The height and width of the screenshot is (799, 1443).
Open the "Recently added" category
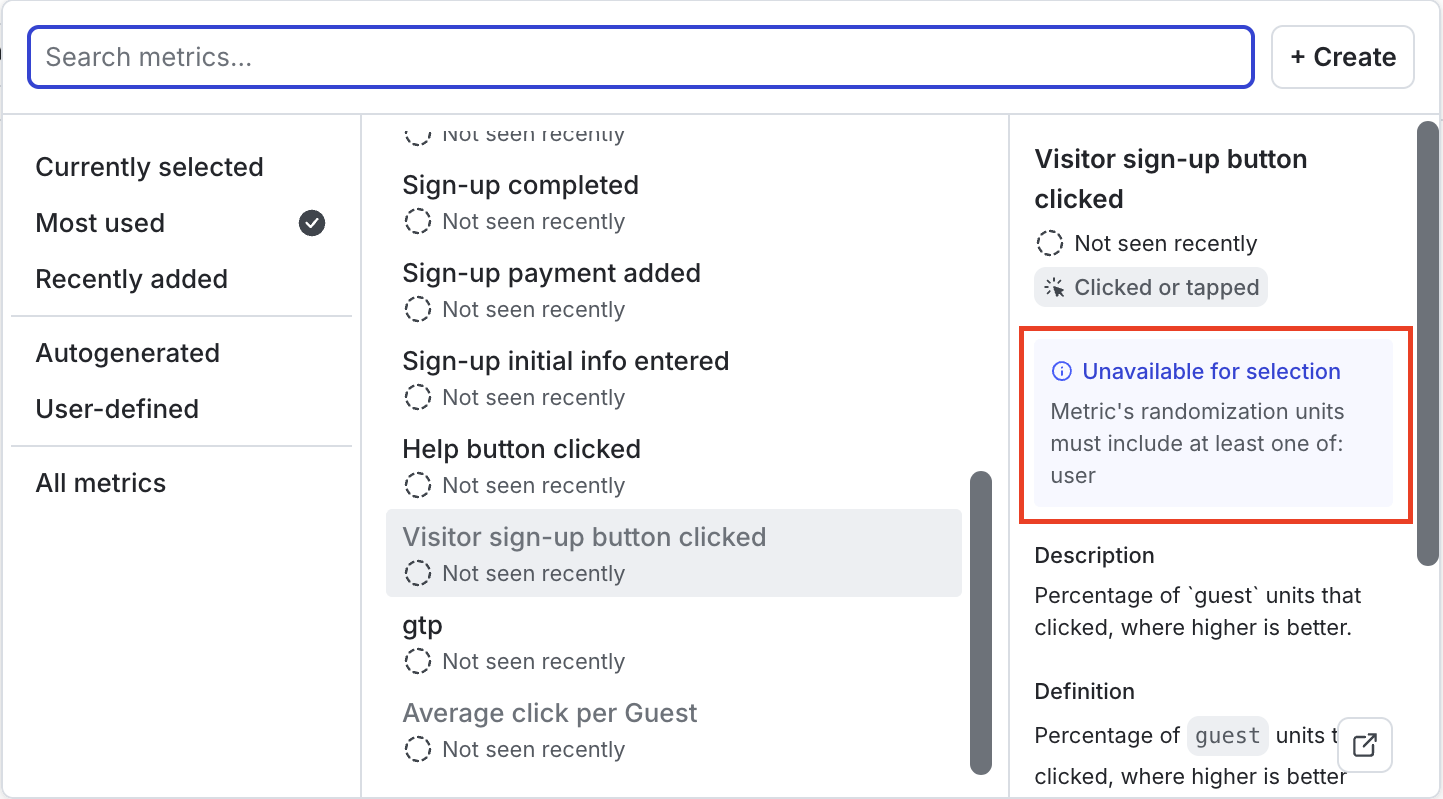131,279
